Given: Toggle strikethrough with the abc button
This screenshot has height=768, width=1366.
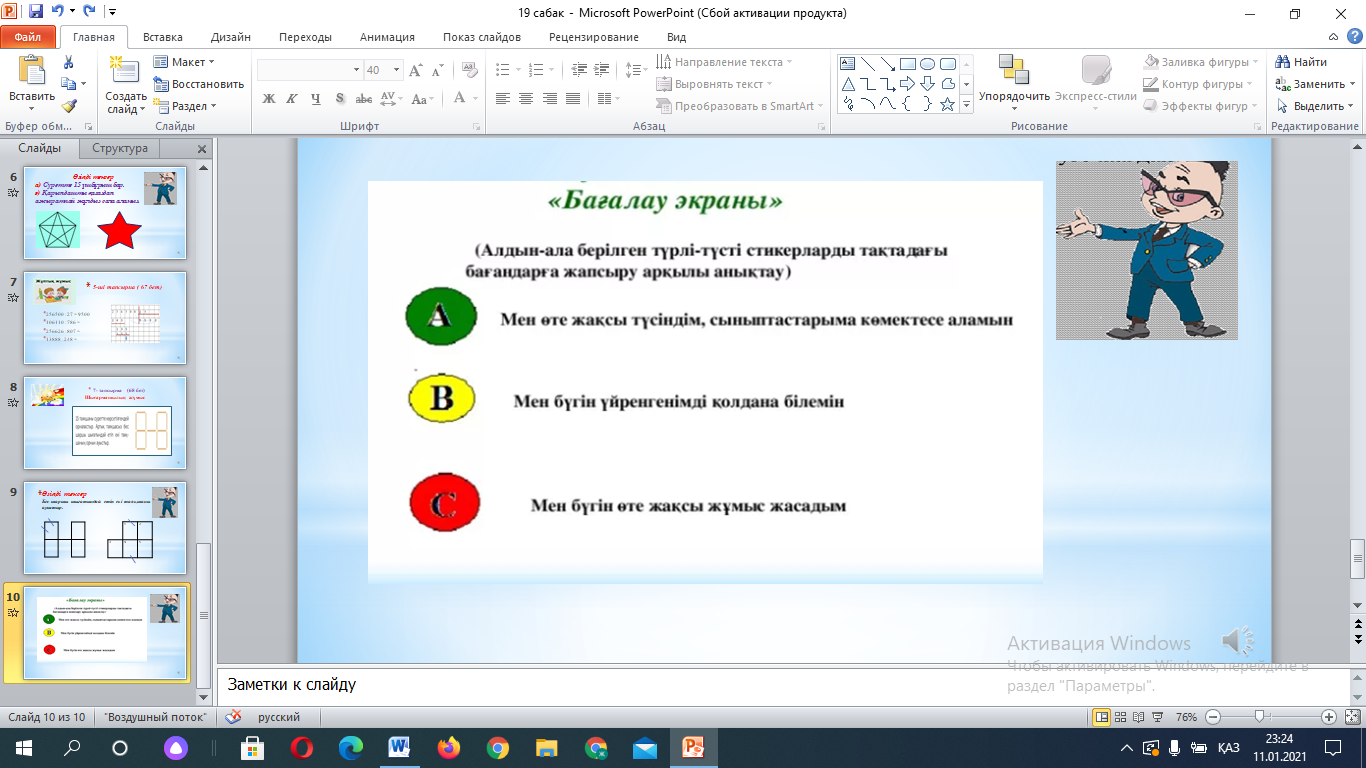Looking at the screenshot, I should pyautogui.click(x=364, y=98).
